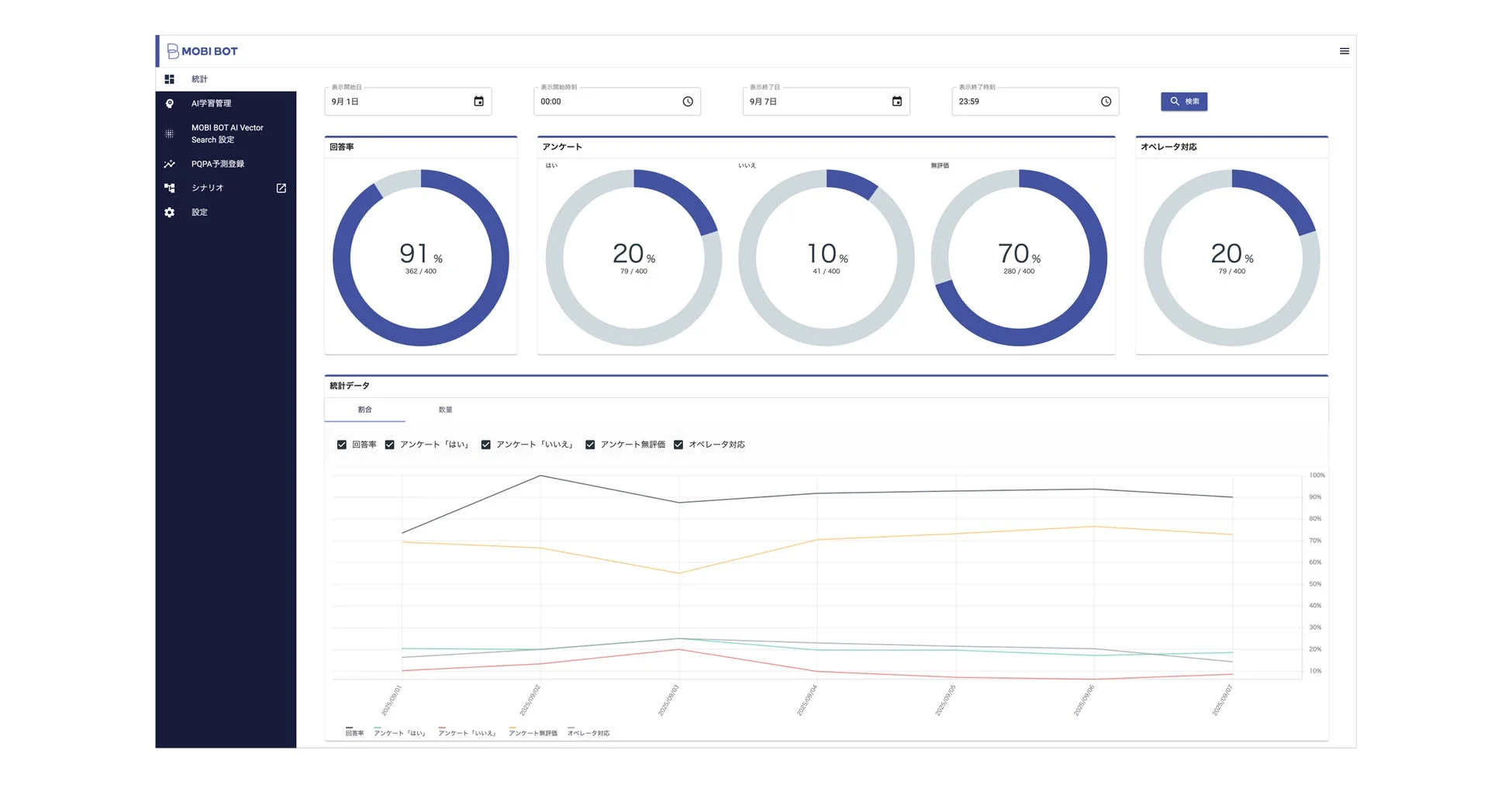Viewport: 1512px width, 792px height.
Task: Toggle the アンケート「はい」 checkbox
Action: click(x=389, y=444)
